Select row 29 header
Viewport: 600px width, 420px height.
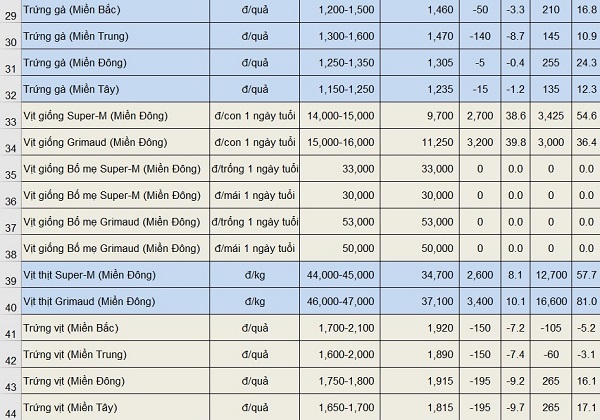pyautogui.click(x=10, y=15)
